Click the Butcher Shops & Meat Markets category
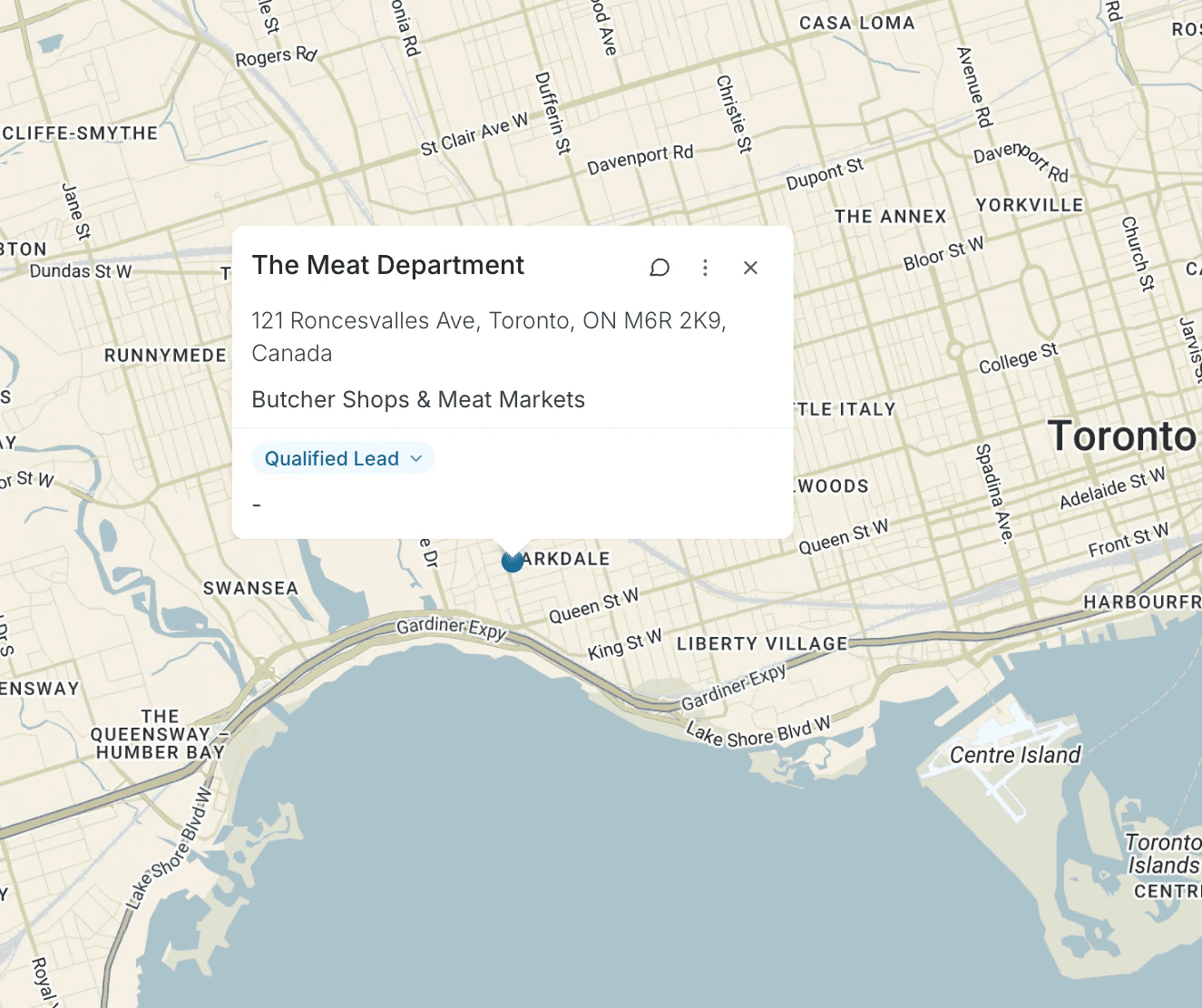The height and width of the screenshot is (1008, 1202). [x=418, y=400]
